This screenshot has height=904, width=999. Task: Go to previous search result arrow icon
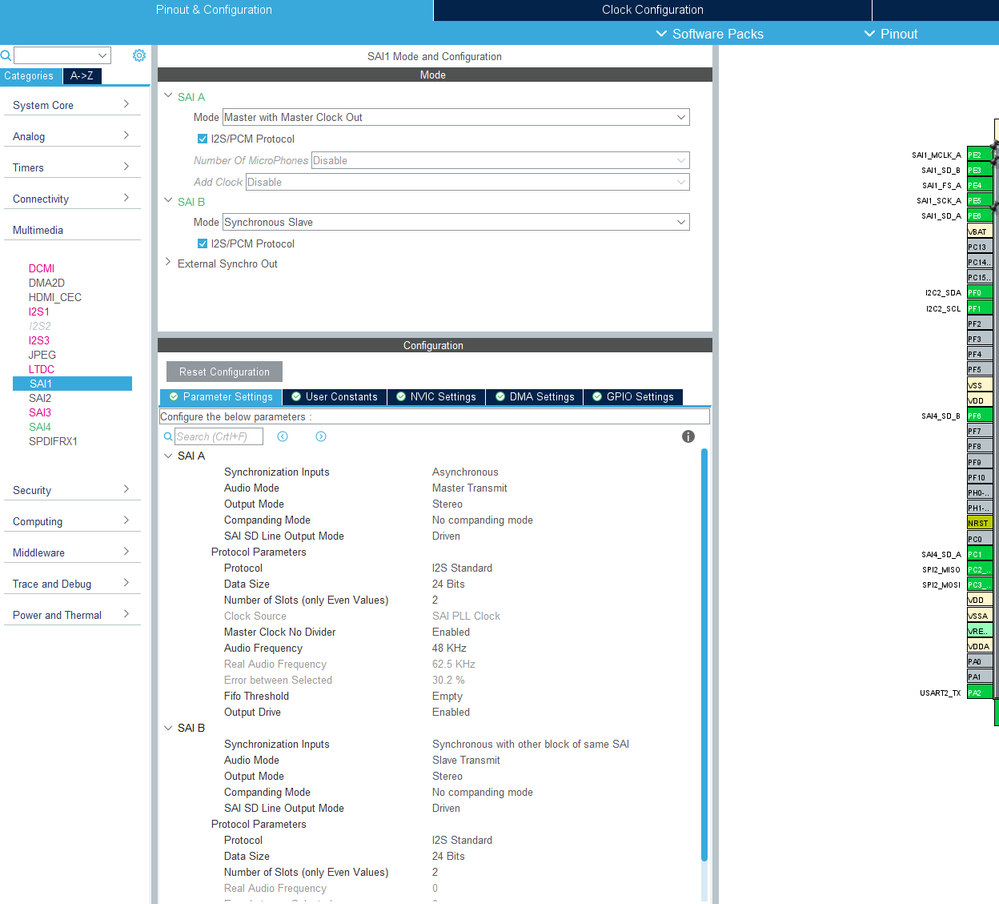pyautogui.click(x=283, y=436)
